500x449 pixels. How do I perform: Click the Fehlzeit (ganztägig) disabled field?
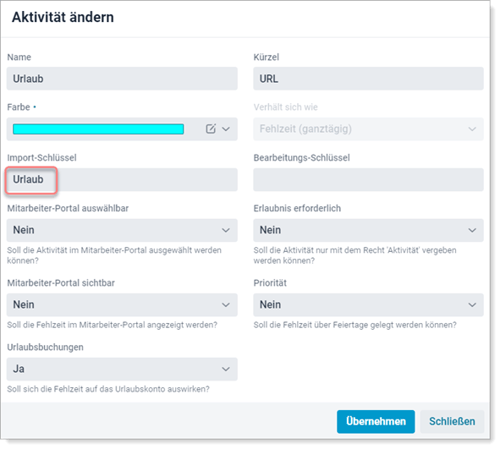(x=368, y=129)
